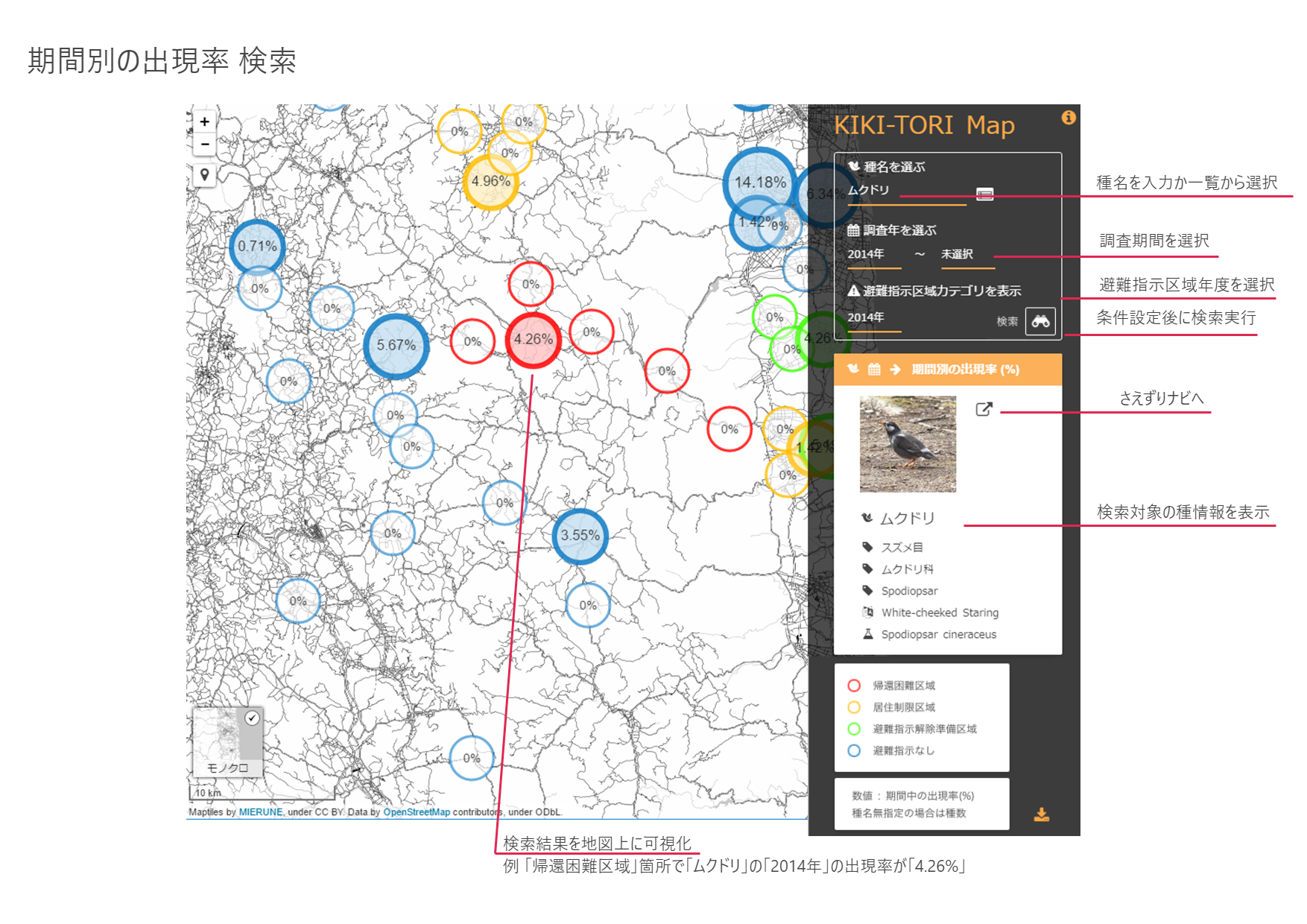
Task: Click green circle legend for 避難指示解除準備区域
Action: pos(854,729)
